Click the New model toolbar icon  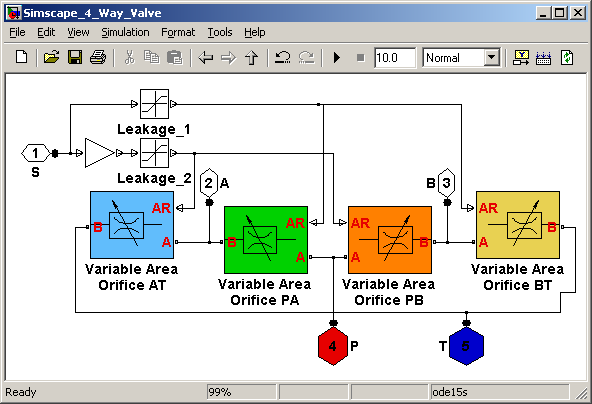pos(22,57)
